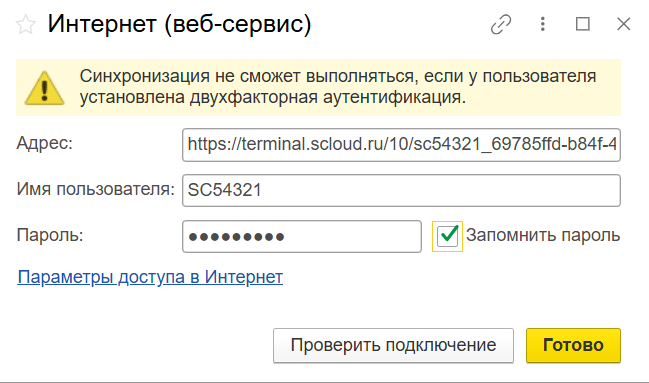Click into the masked Пароль field

point(302,236)
